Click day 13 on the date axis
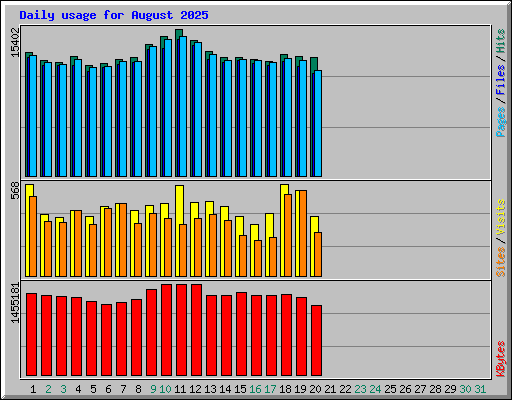Screen dimensions: 512x400 click(x=210, y=389)
